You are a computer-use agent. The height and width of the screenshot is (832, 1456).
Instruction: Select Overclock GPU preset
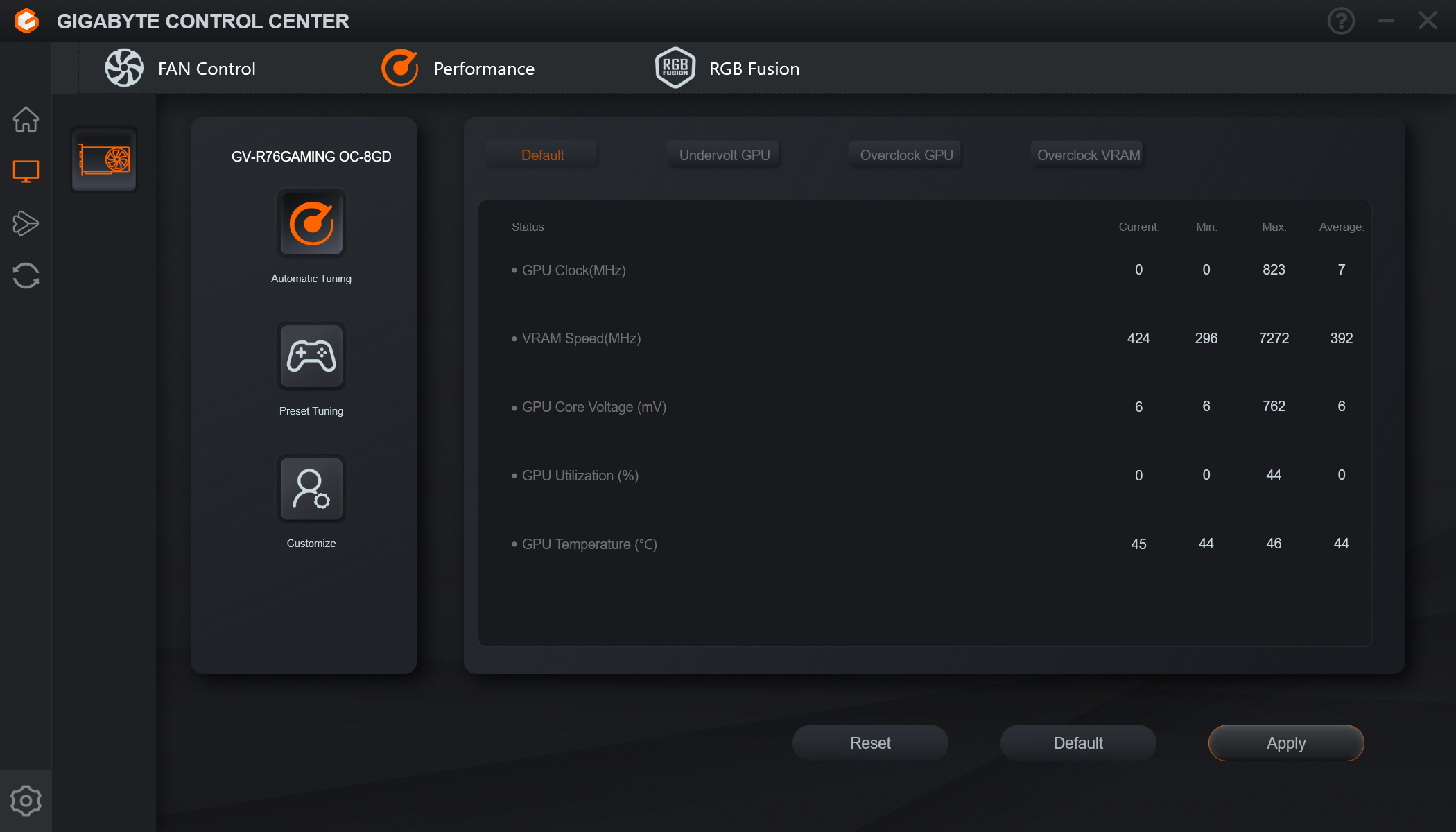[906, 155]
